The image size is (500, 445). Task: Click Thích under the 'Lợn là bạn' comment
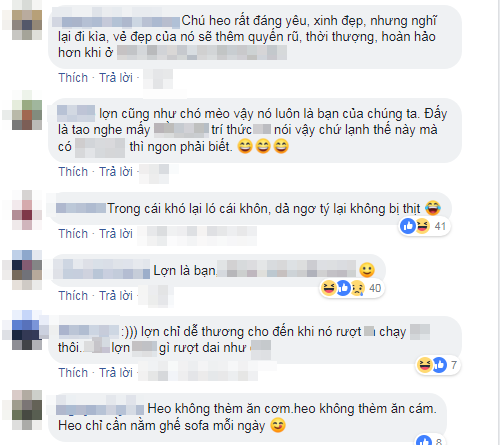pyautogui.click(x=73, y=296)
